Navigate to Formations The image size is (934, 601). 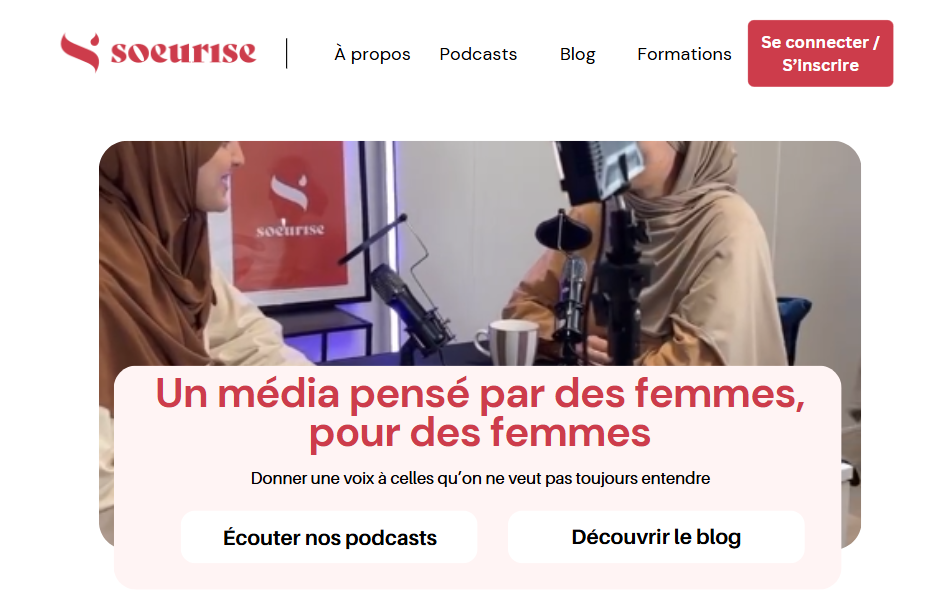[x=684, y=54]
